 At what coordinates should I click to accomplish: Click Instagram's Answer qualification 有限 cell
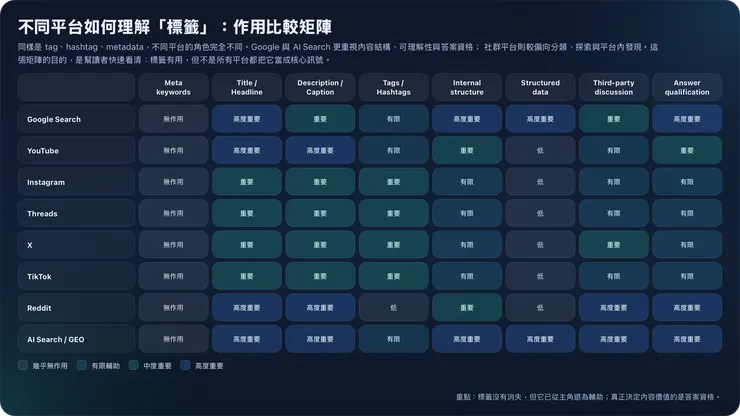tap(687, 182)
